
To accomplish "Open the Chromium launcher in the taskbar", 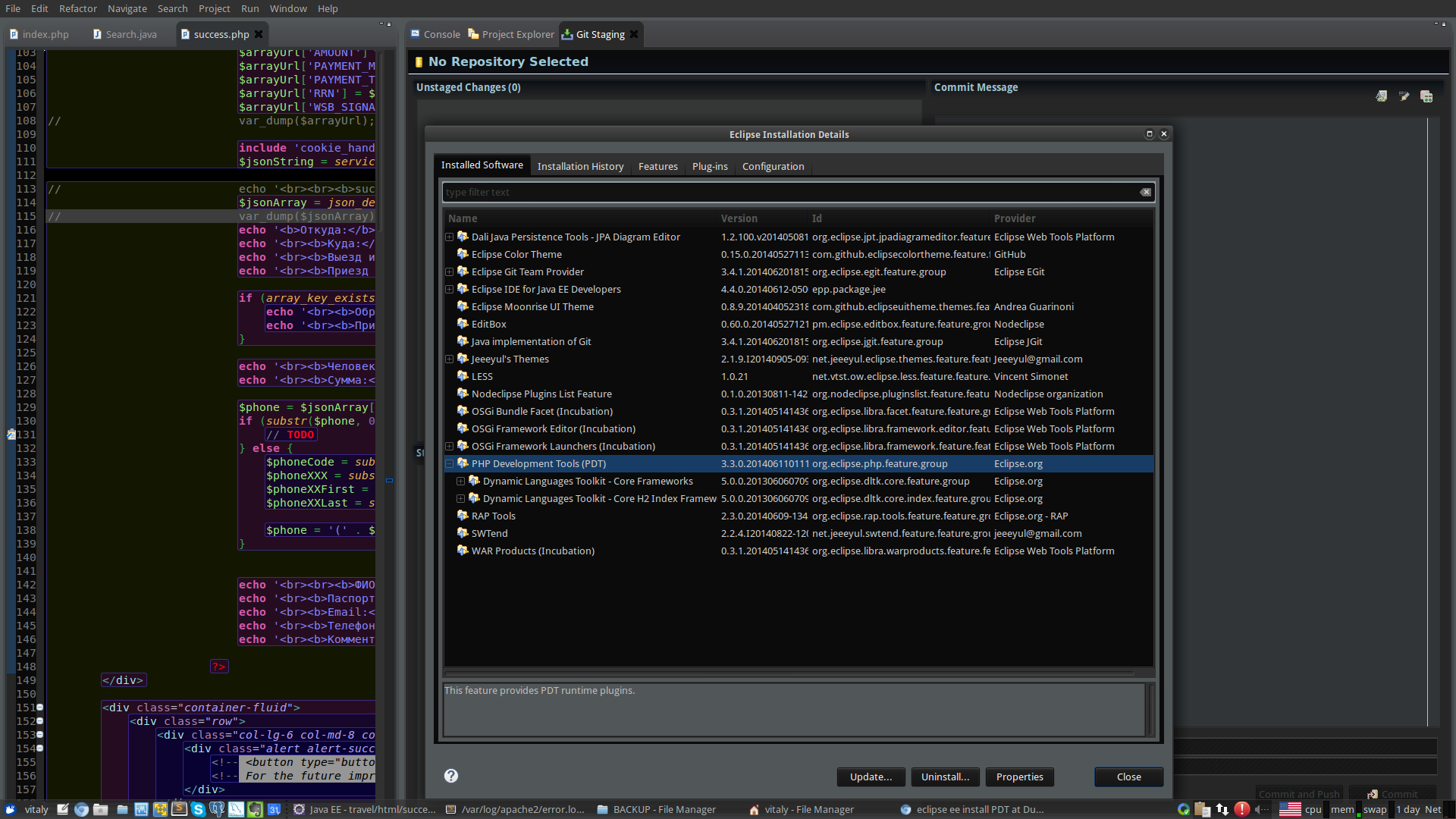I will 81,809.
